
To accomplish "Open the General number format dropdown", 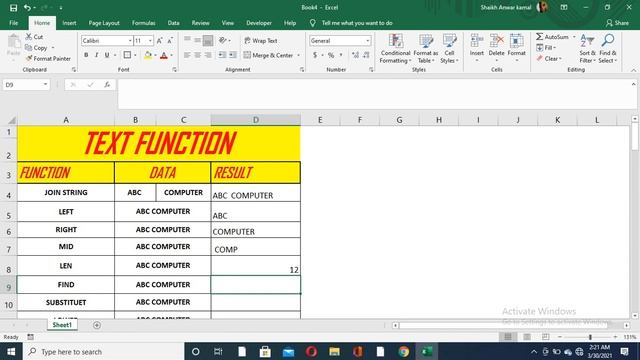I will coord(368,40).
